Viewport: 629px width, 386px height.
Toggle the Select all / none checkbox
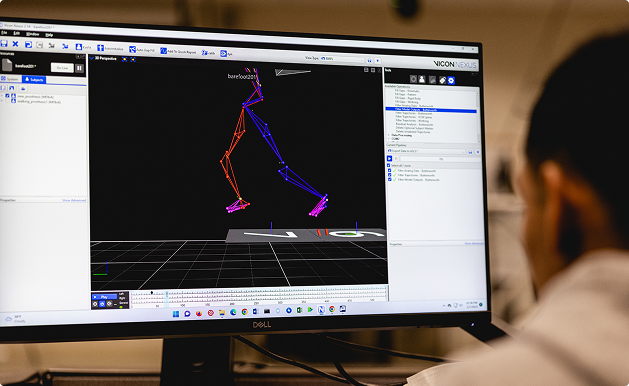[x=388, y=165]
